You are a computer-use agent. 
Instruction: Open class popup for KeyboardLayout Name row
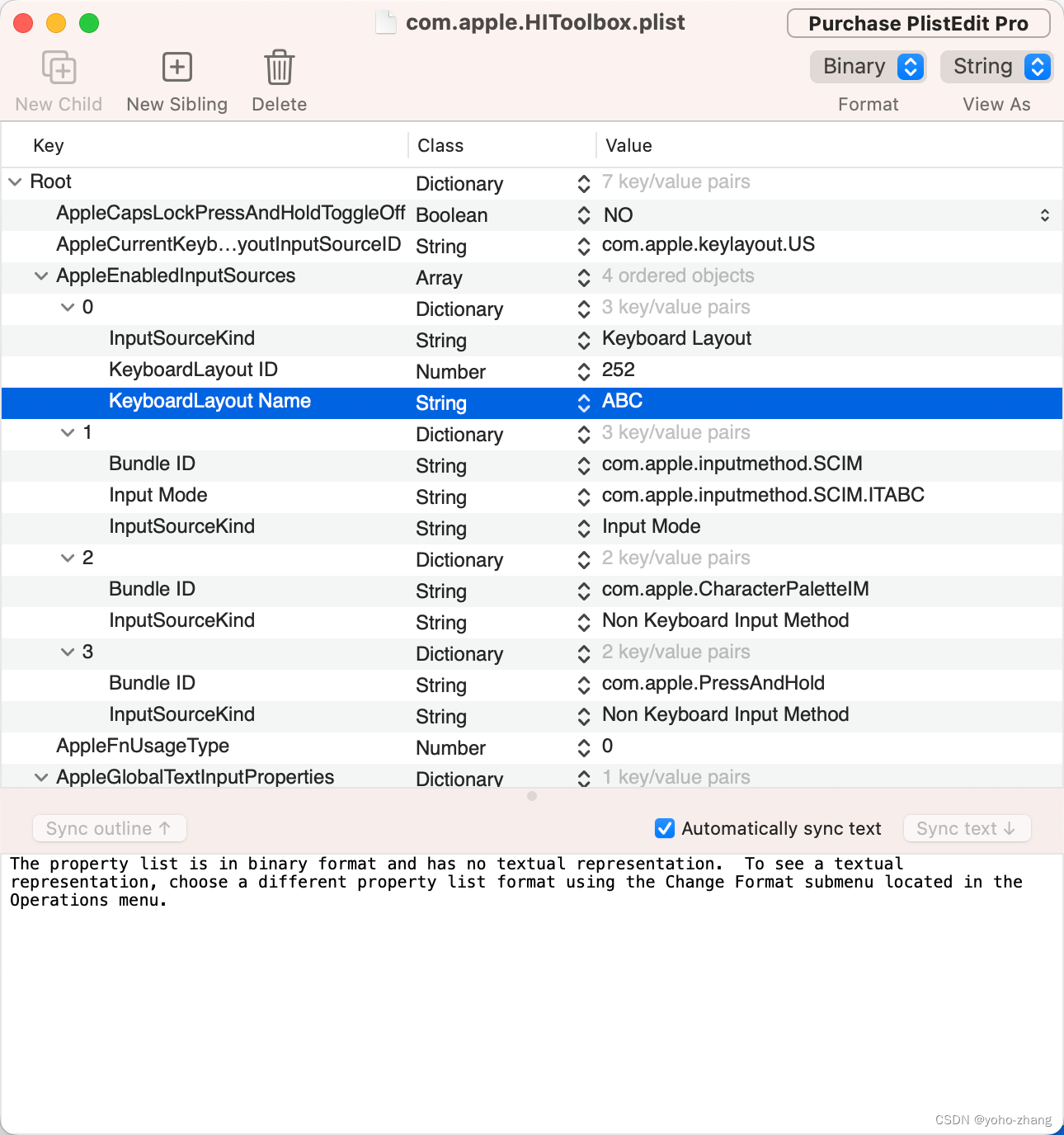coord(584,403)
